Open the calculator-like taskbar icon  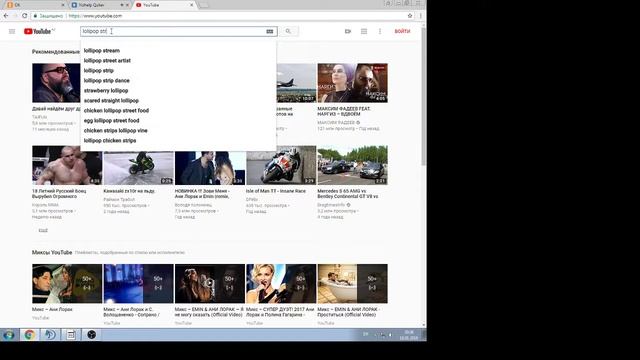tap(71, 335)
